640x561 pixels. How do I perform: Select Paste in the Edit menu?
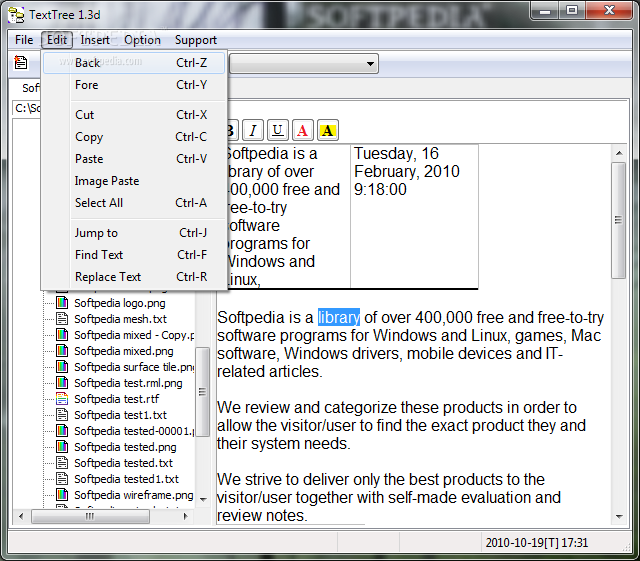click(x=134, y=159)
